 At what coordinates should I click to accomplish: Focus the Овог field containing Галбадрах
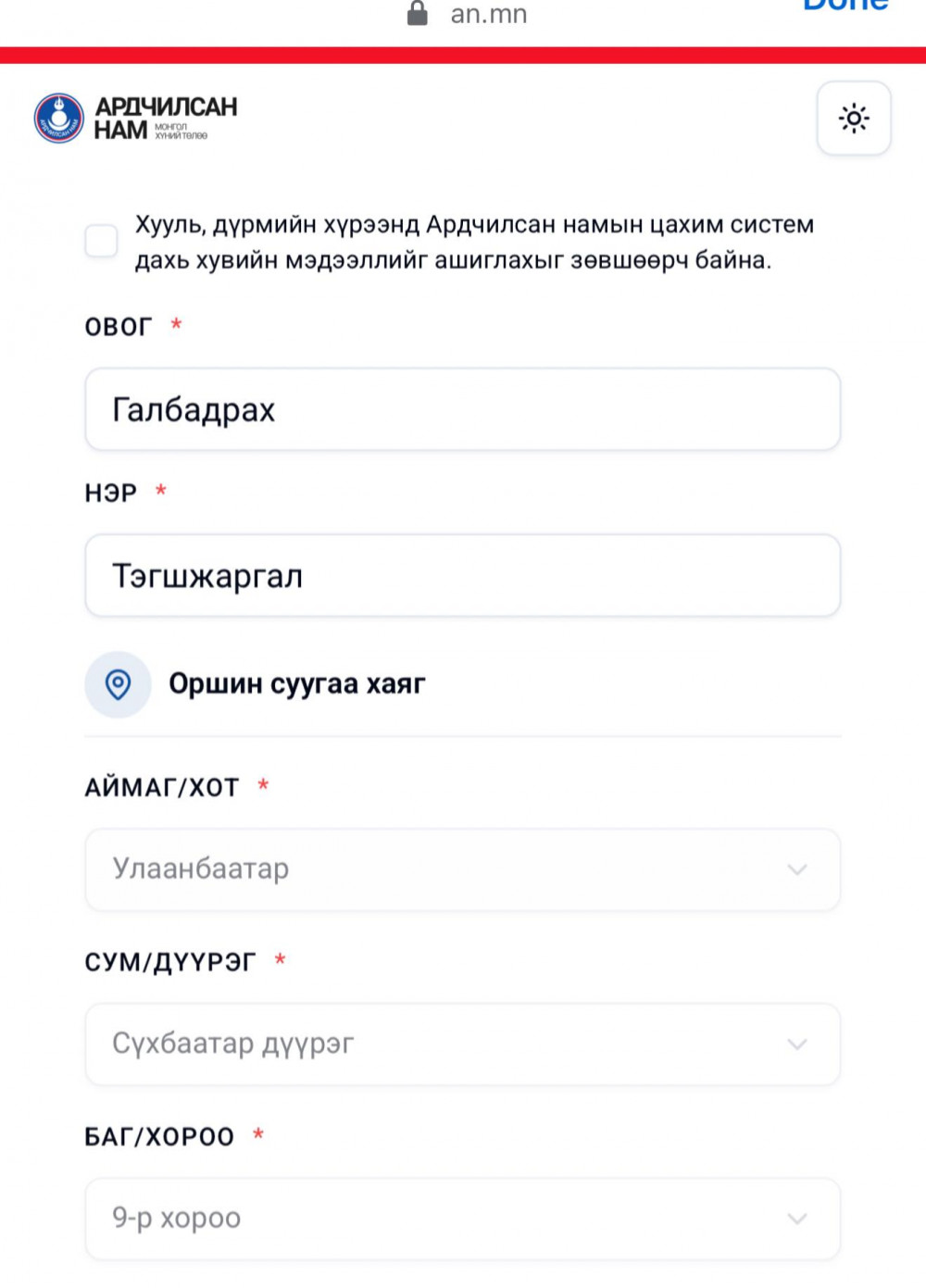[x=462, y=409]
